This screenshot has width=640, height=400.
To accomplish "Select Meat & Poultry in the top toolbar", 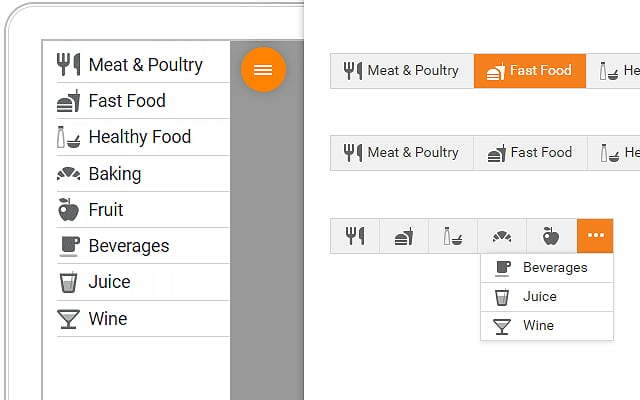I will click(401, 71).
